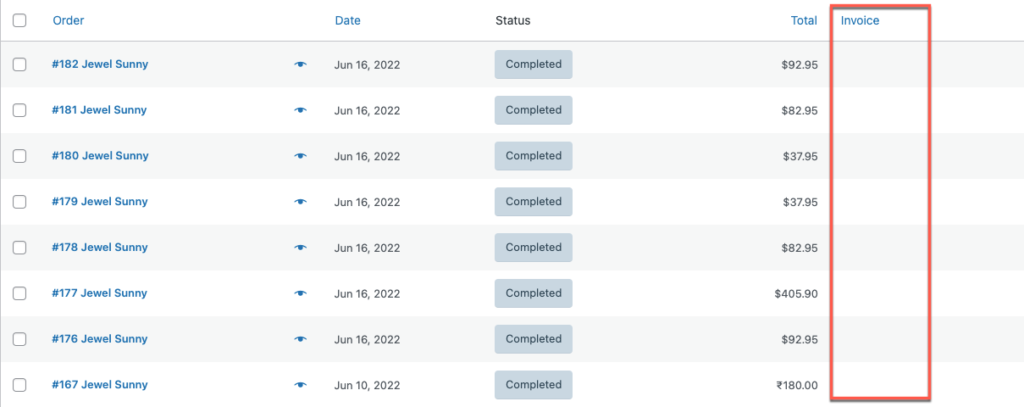Sort the list by Date column

point(347,20)
